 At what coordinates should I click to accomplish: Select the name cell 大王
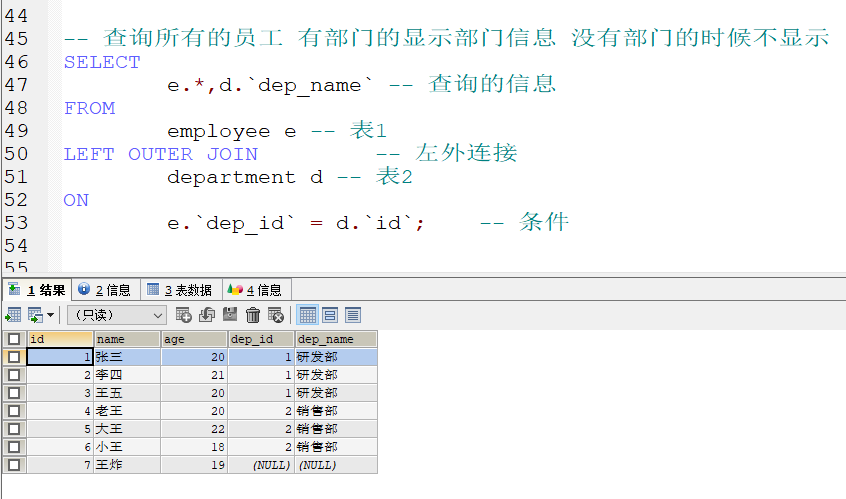pyautogui.click(x=127, y=429)
